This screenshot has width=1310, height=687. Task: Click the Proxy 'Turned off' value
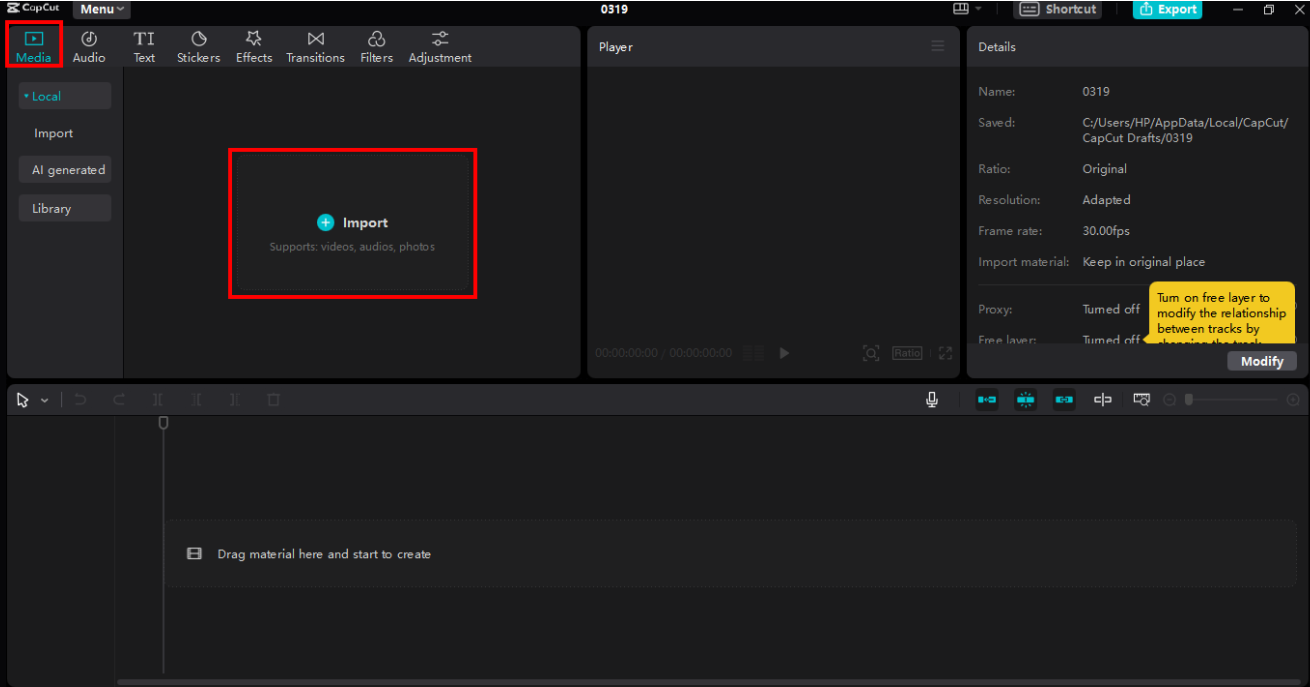(x=1111, y=309)
